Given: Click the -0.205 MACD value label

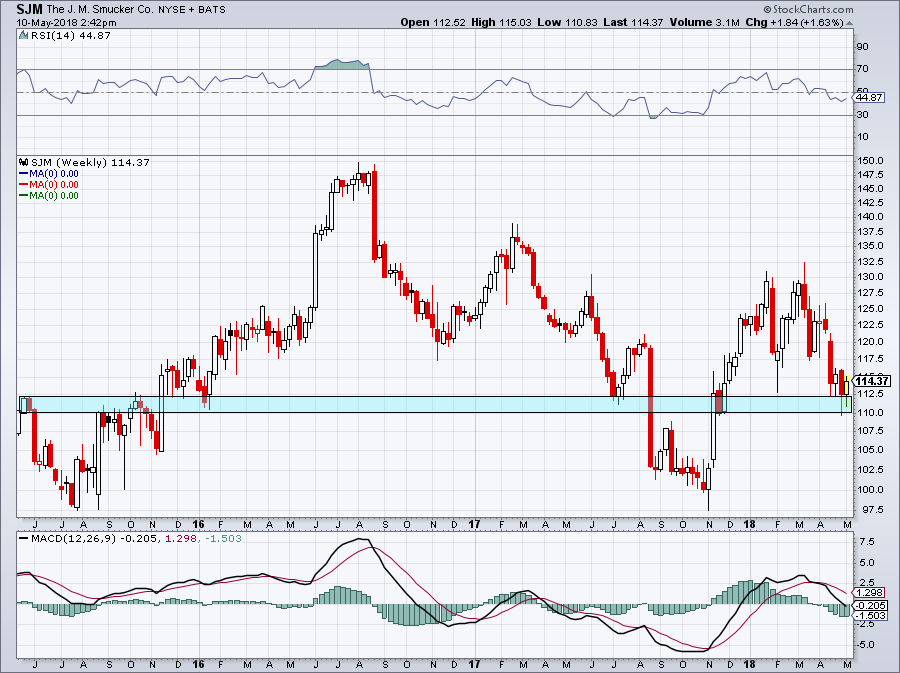Looking at the screenshot, I should [872, 607].
